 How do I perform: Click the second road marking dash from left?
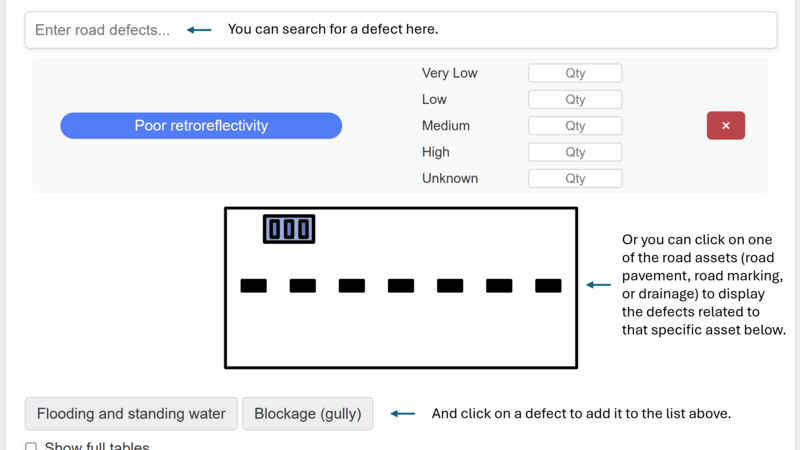pyautogui.click(x=303, y=286)
